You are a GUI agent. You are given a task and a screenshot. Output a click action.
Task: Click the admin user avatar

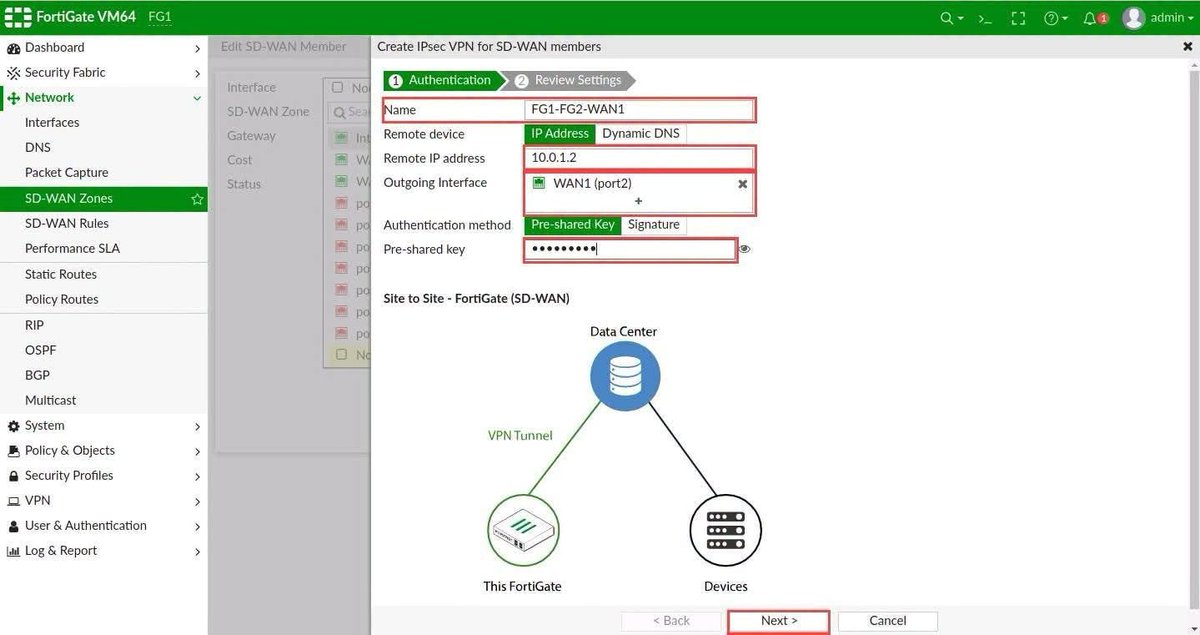click(x=1133, y=18)
